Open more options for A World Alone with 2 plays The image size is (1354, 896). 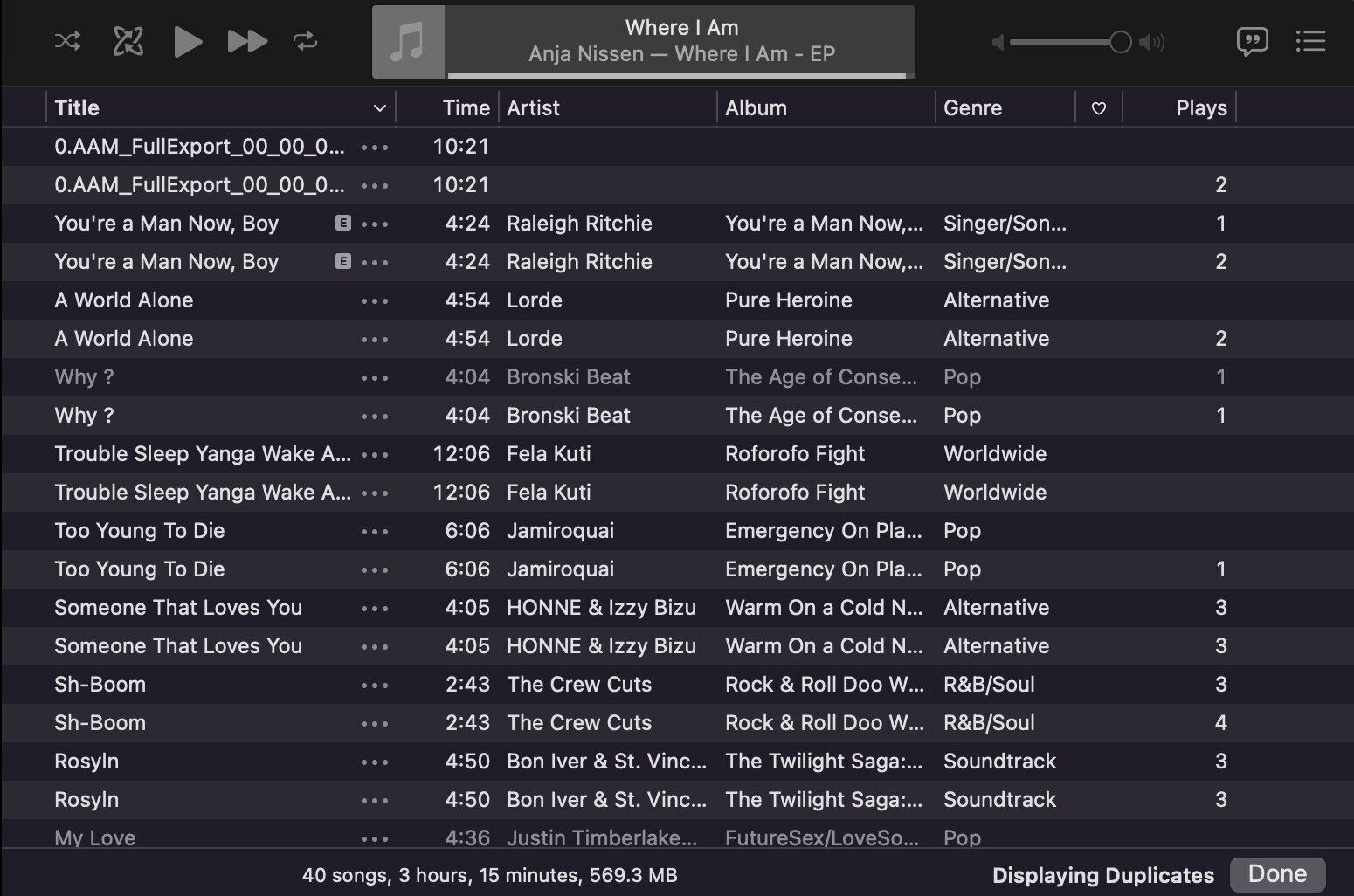click(375, 340)
